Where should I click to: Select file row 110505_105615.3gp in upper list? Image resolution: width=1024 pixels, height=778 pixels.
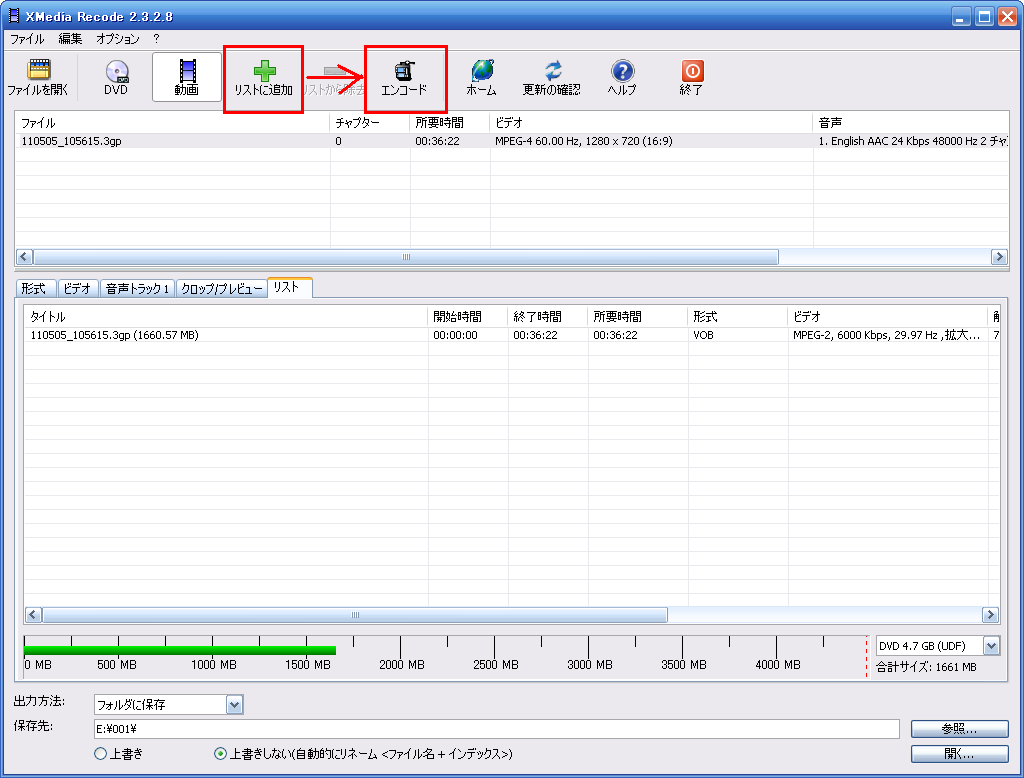point(512,141)
